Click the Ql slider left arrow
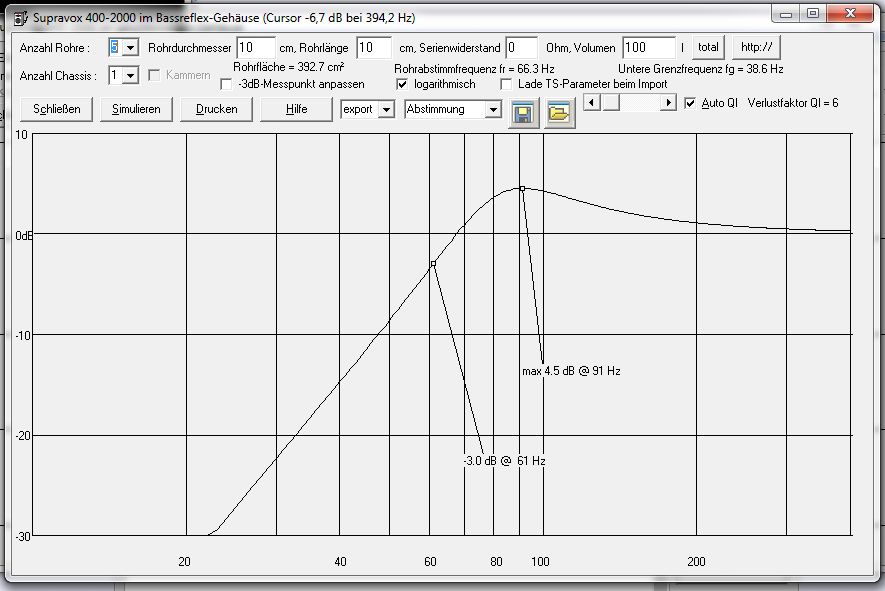Image resolution: width=885 pixels, height=591 pixels. (592, 103)
